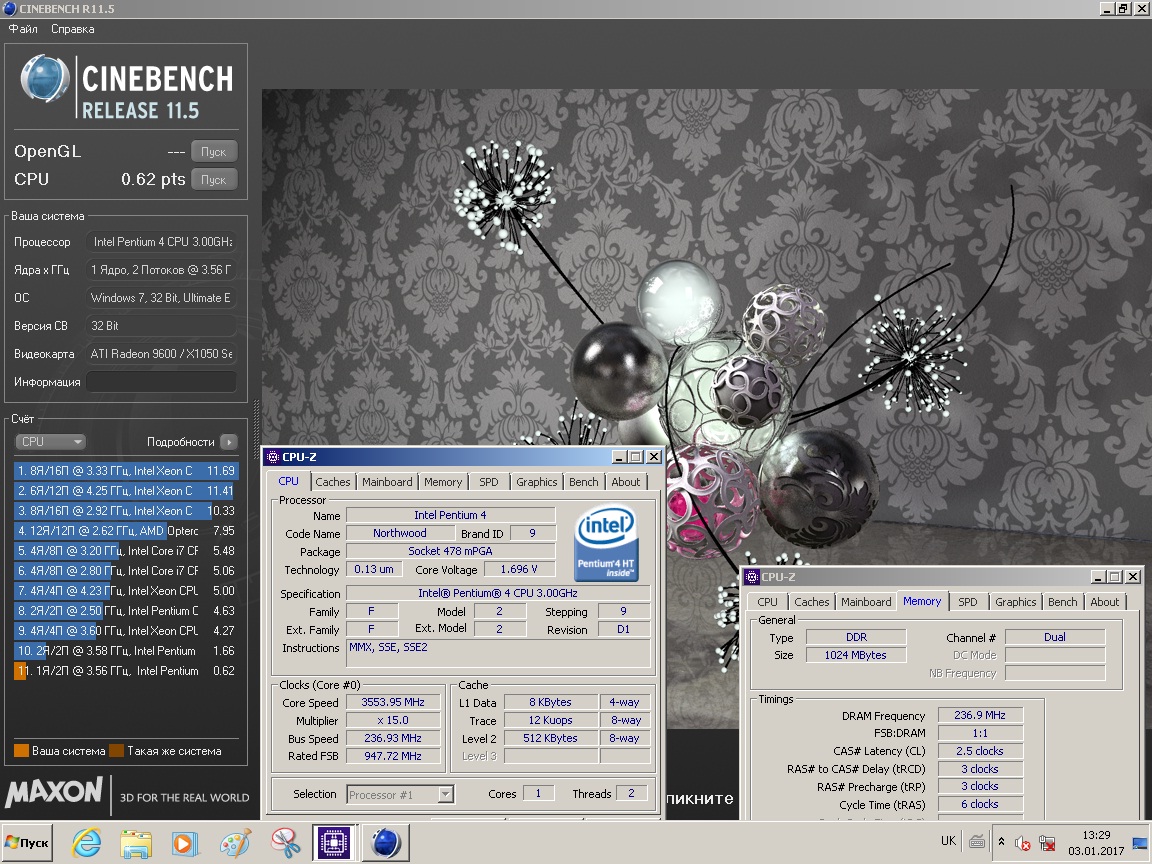Select ranking row 2 with score 11.41

[x=126, y=490]
